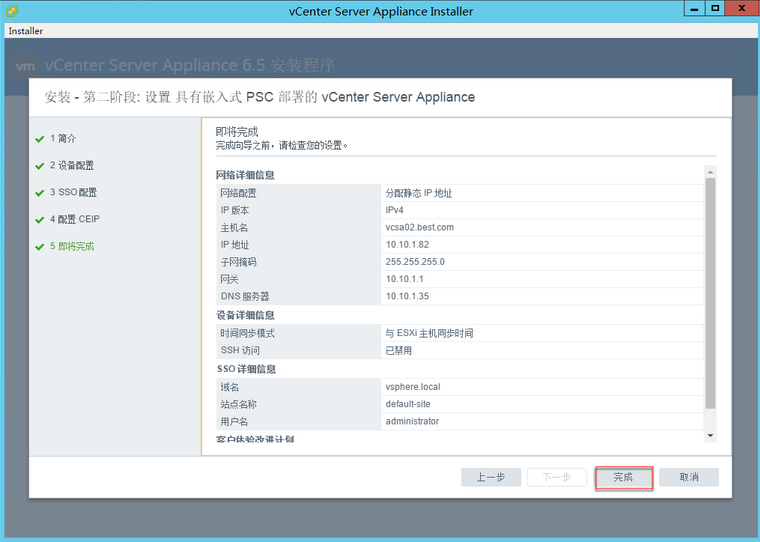Click the 与 ESXi 主机同步时间 value
The width and height of the screenshot is (760, 542).
[x=429, y=334]
